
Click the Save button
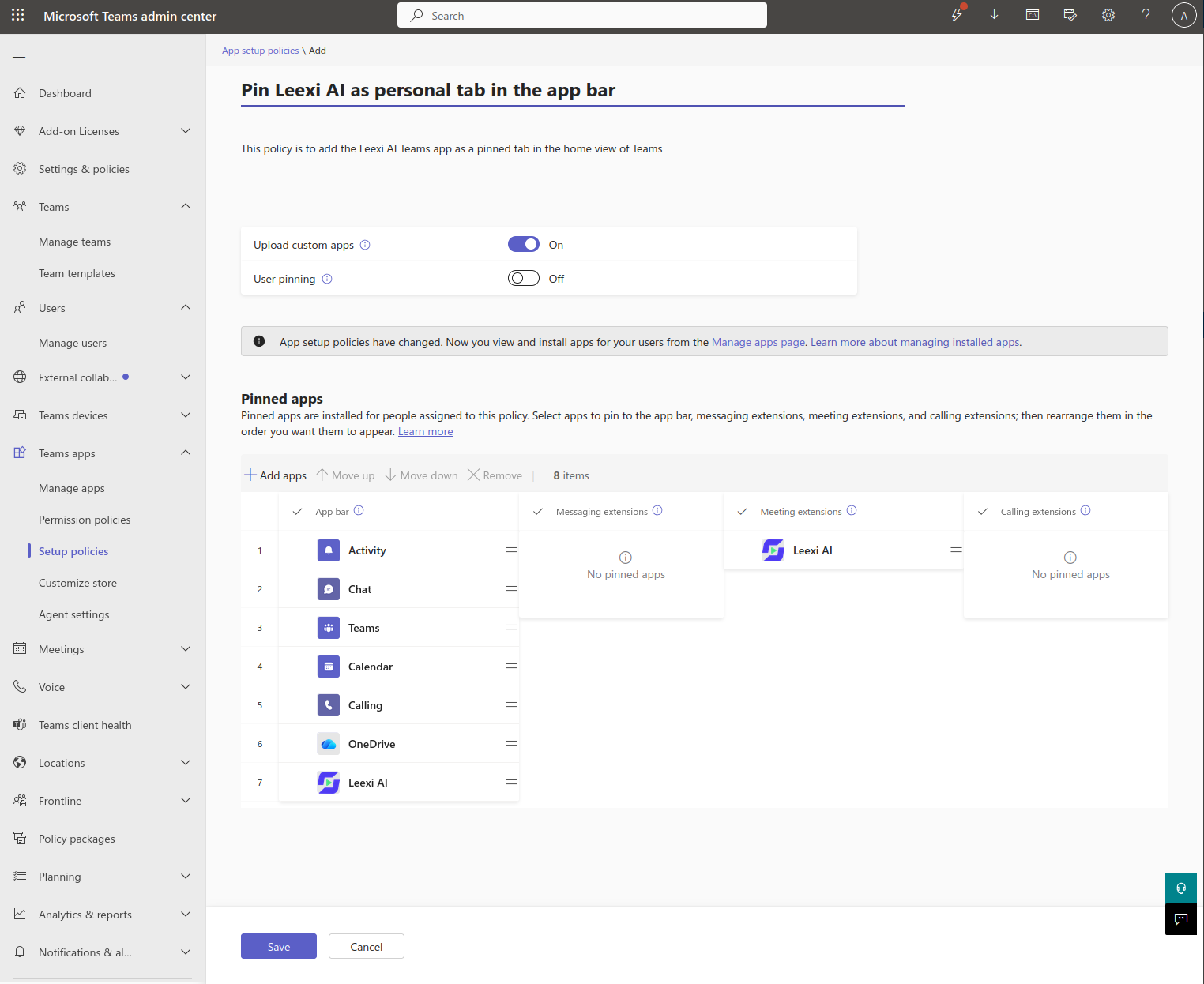click(279, 946)
